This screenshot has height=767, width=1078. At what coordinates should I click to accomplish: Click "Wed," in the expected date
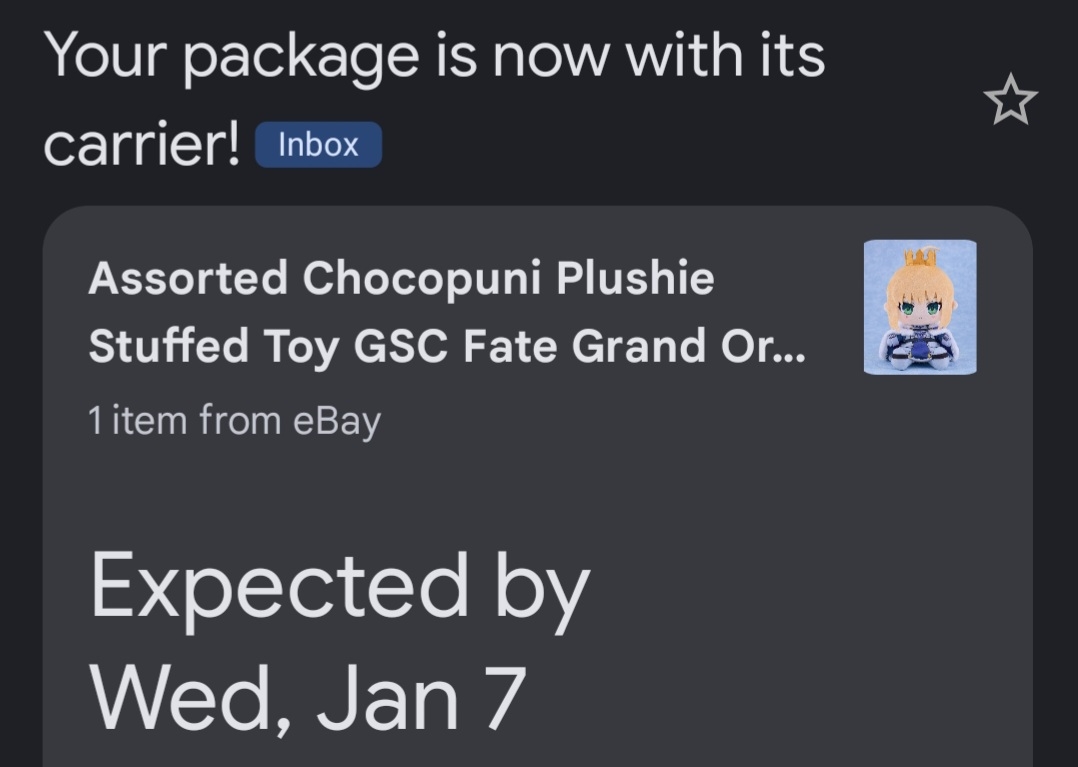193,696
